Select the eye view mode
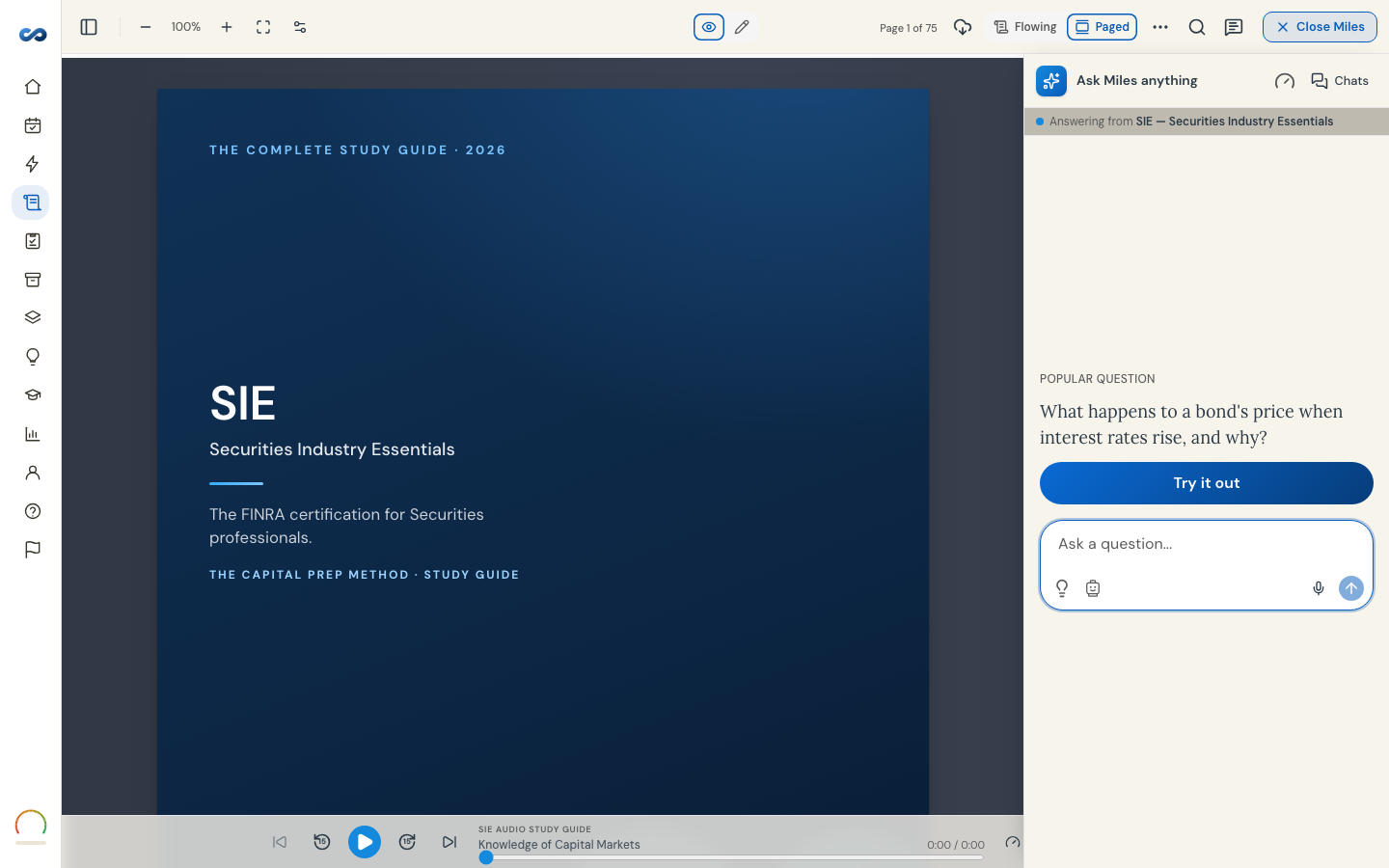 point(709,27)
